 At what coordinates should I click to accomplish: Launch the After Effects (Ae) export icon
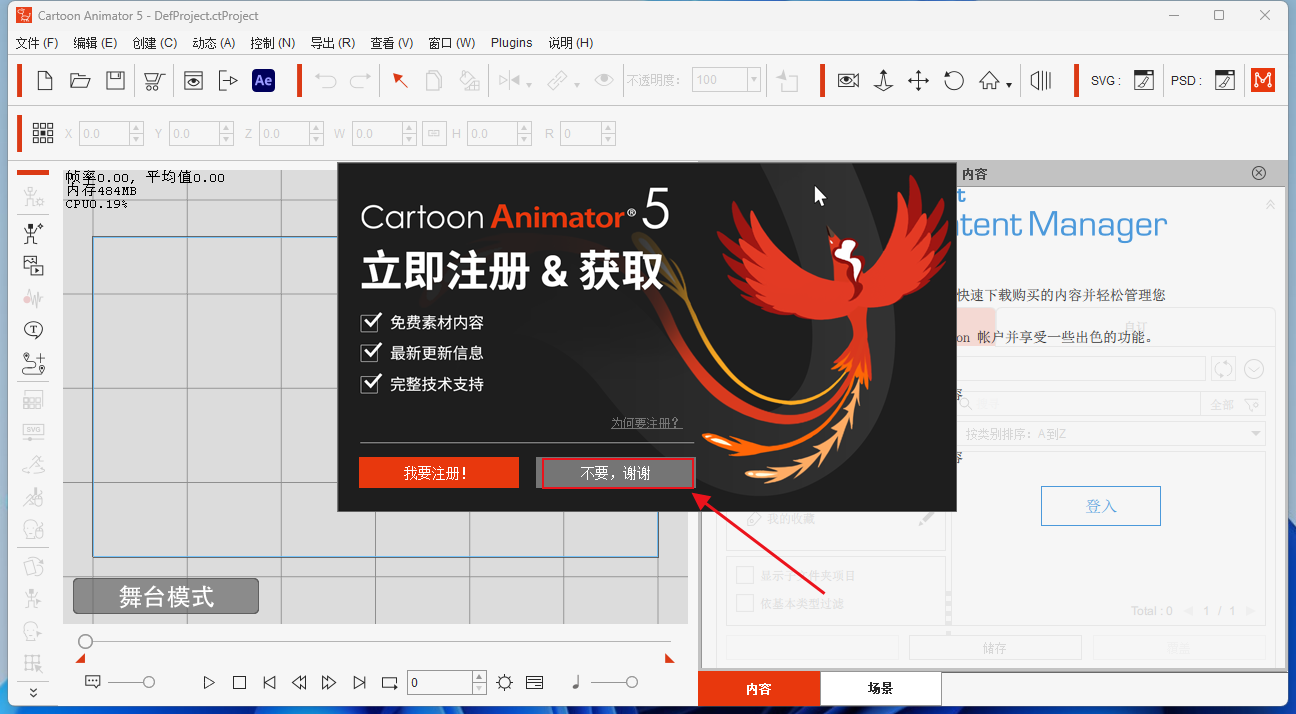(x=263, y=81)
